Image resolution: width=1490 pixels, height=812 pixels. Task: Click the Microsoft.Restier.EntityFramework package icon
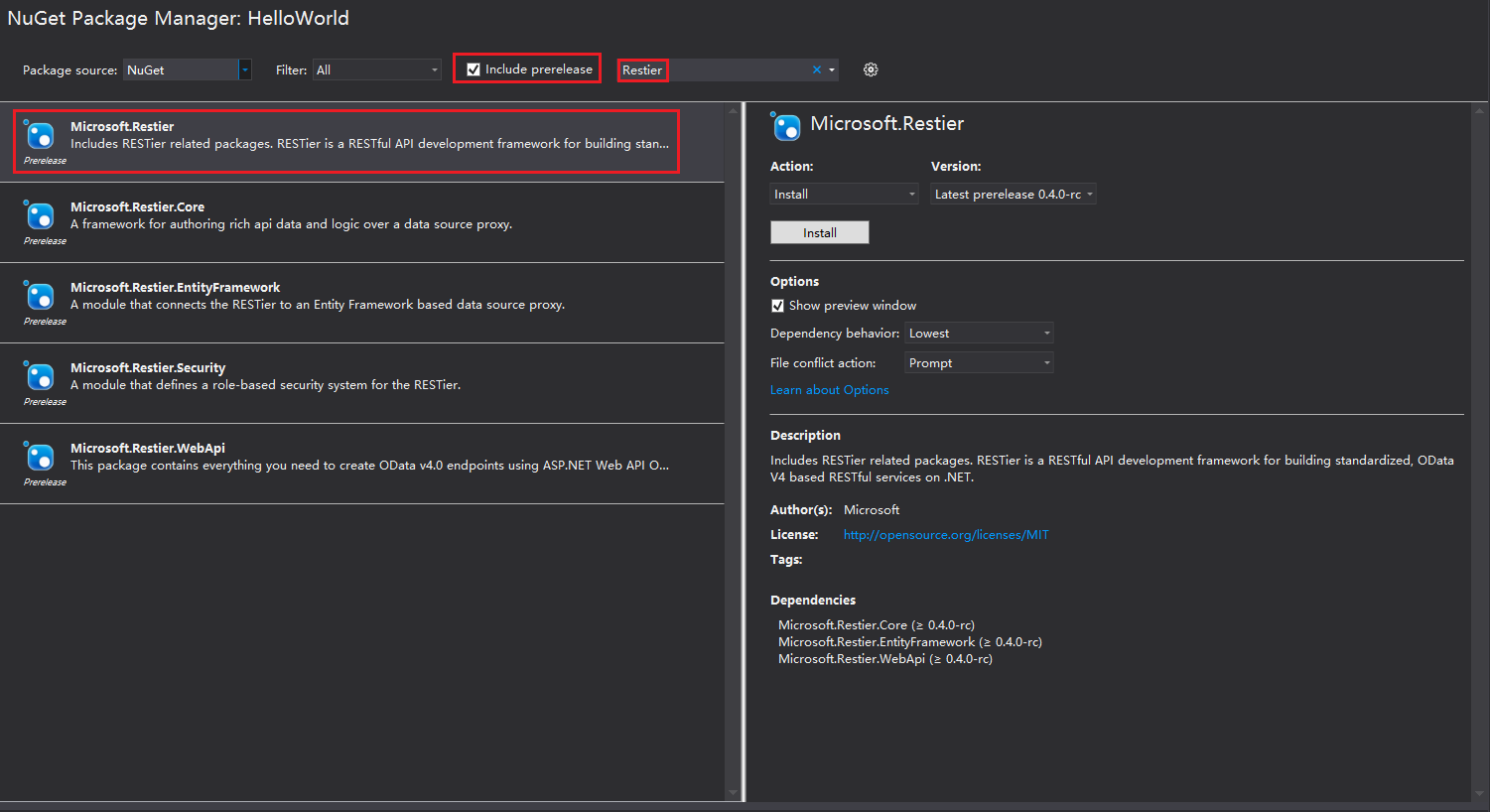[40, 296]
